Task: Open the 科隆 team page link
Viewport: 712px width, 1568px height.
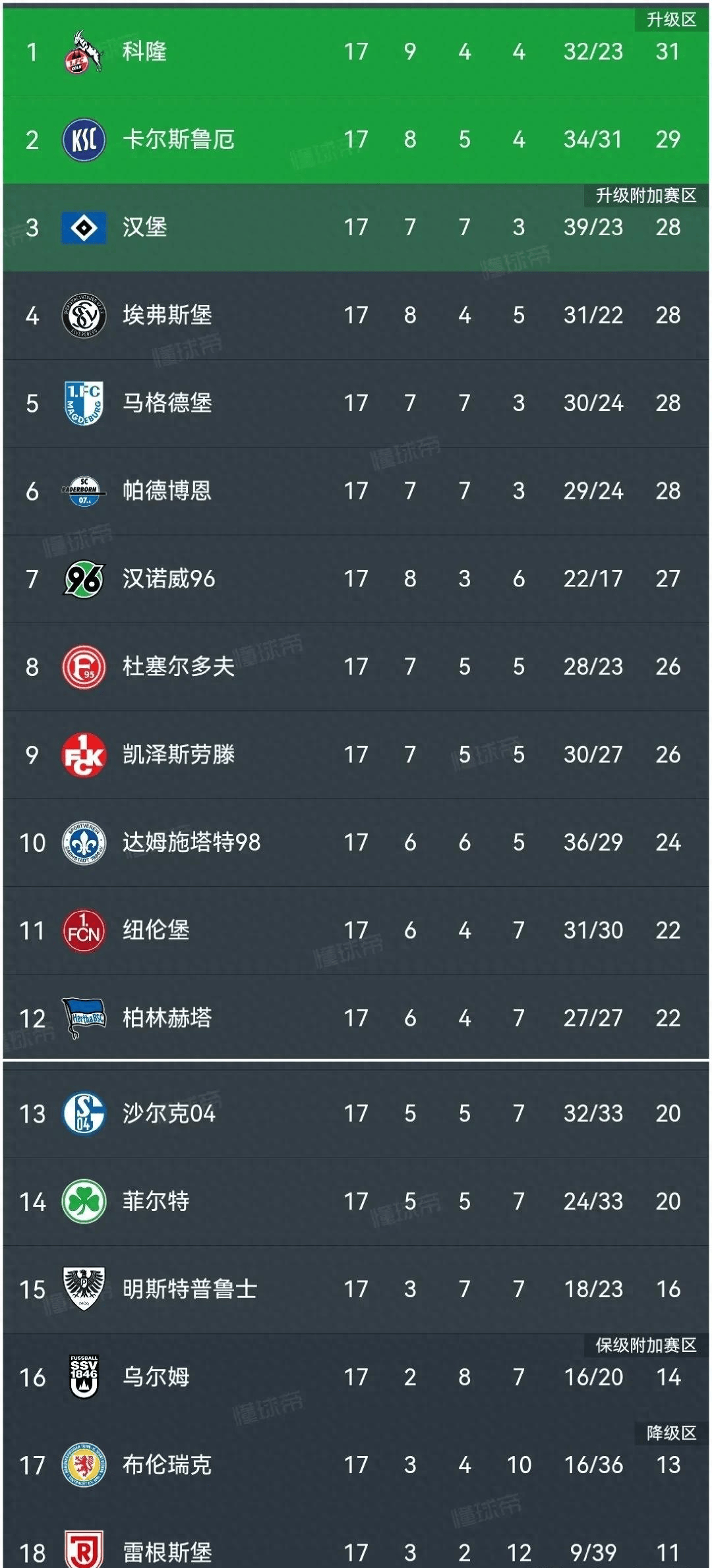Action: tap(146, 52)
